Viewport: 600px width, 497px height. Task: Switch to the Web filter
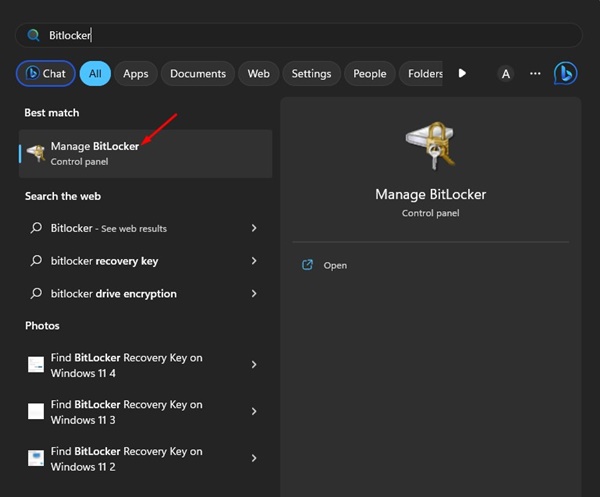coord(259,73)
